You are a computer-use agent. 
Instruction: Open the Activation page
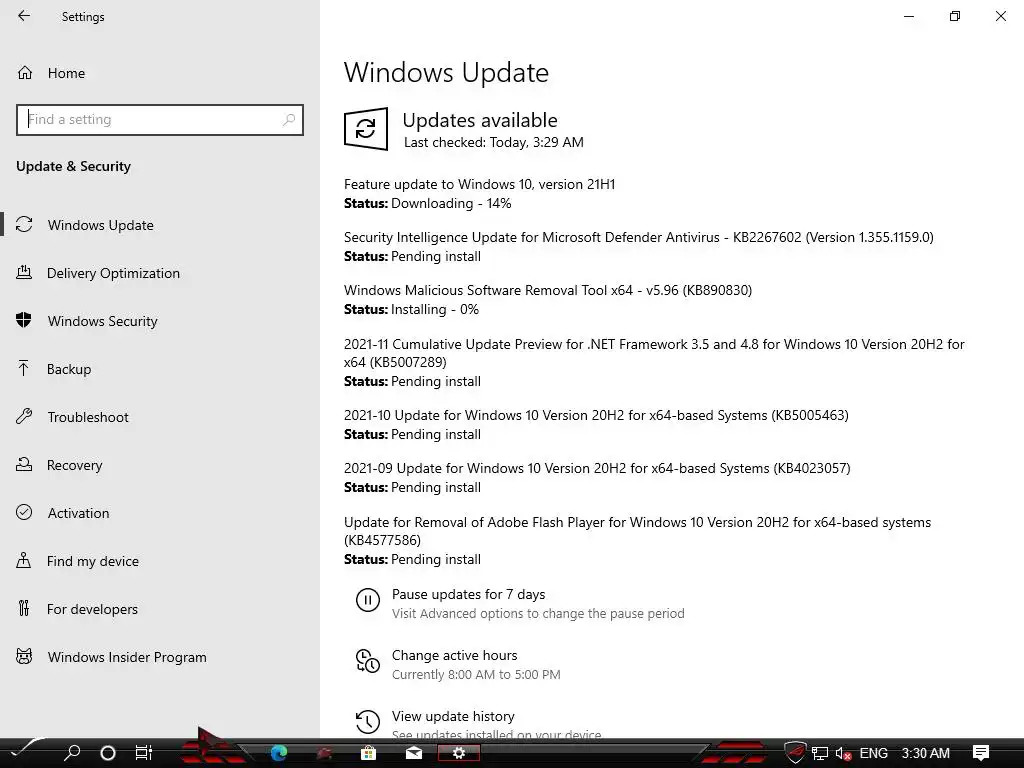(78, 513)
